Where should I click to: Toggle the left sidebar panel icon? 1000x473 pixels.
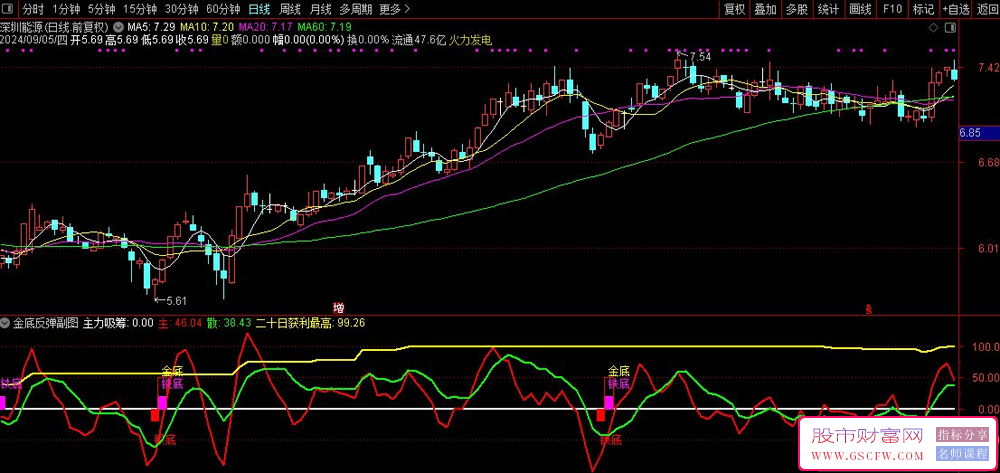coord(9,10)
